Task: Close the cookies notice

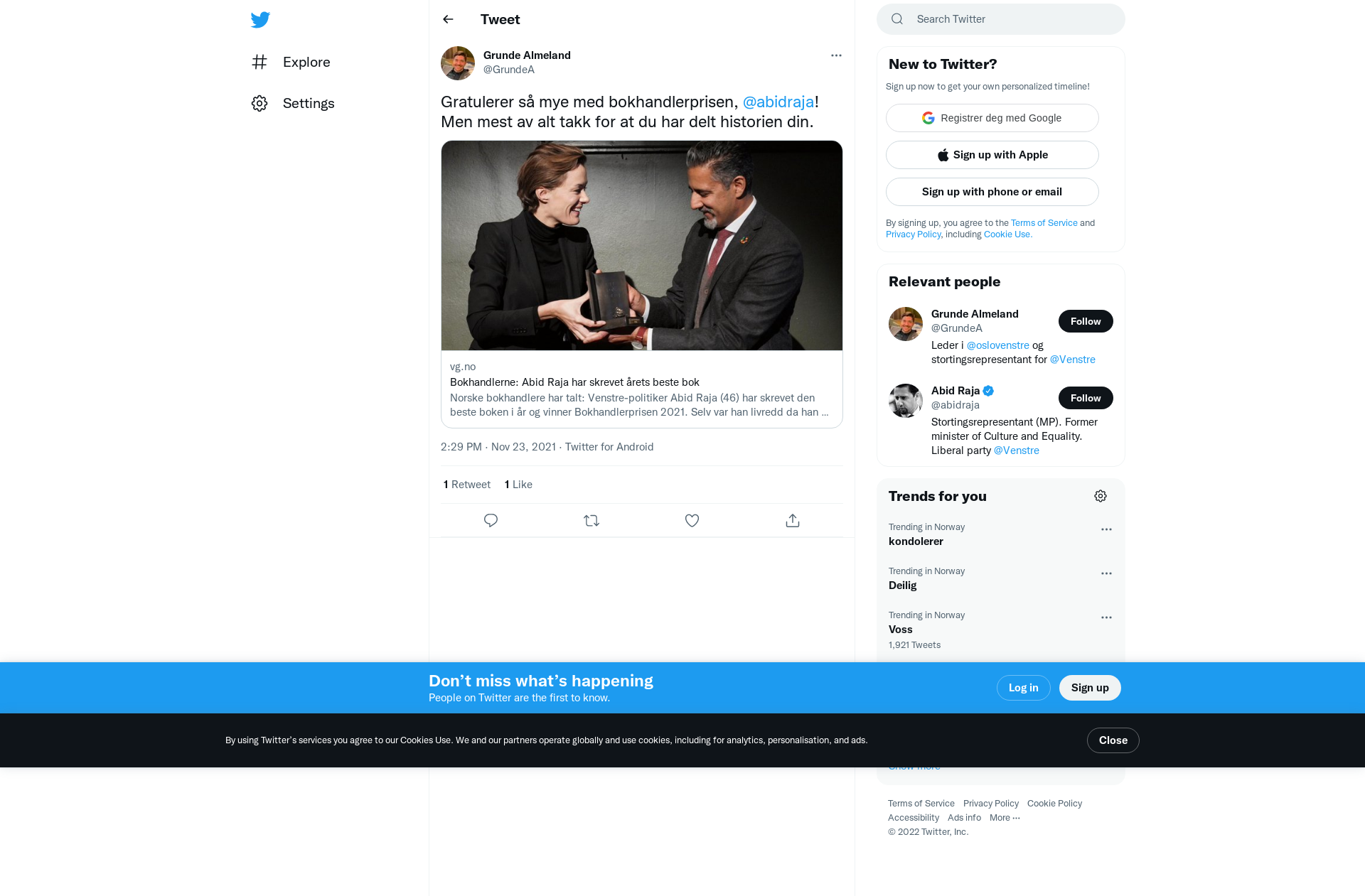Action: [x=1113, y=740]
